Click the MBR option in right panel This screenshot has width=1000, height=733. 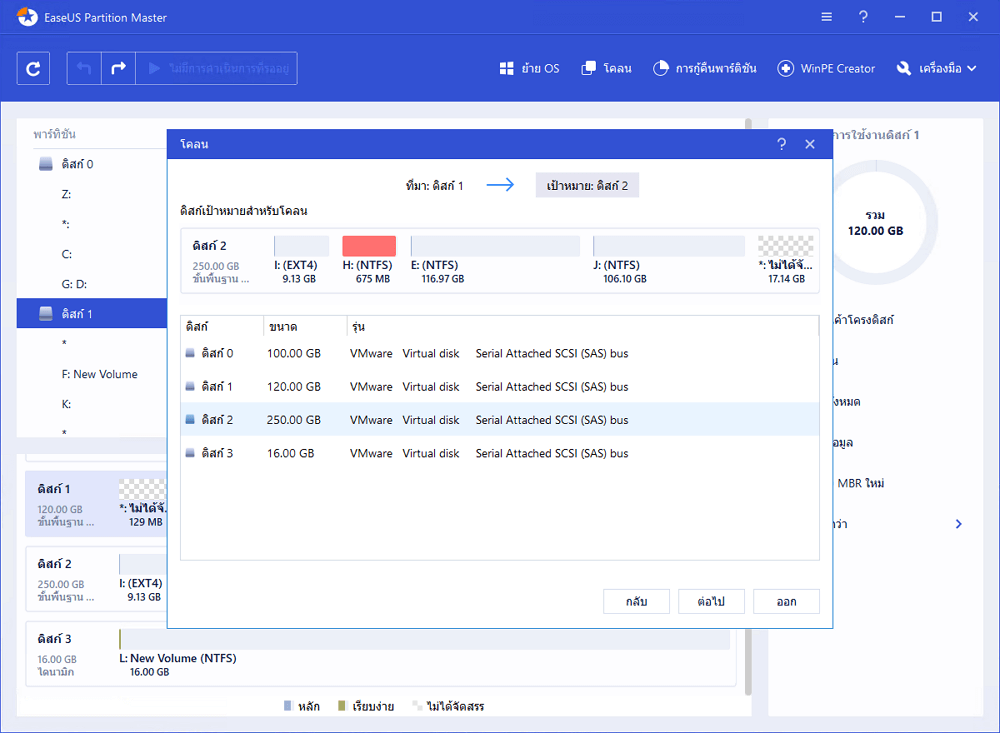click(x=860, y=483)
